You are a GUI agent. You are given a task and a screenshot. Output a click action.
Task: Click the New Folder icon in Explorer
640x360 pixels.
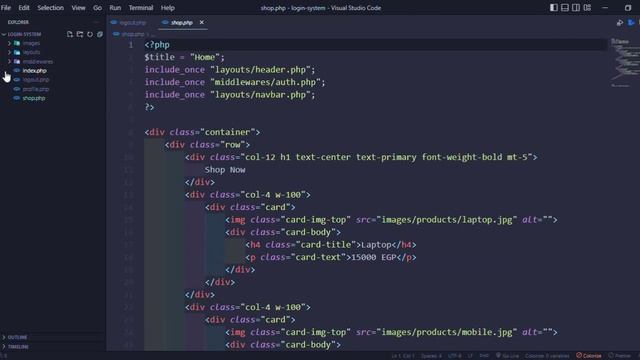80,34
